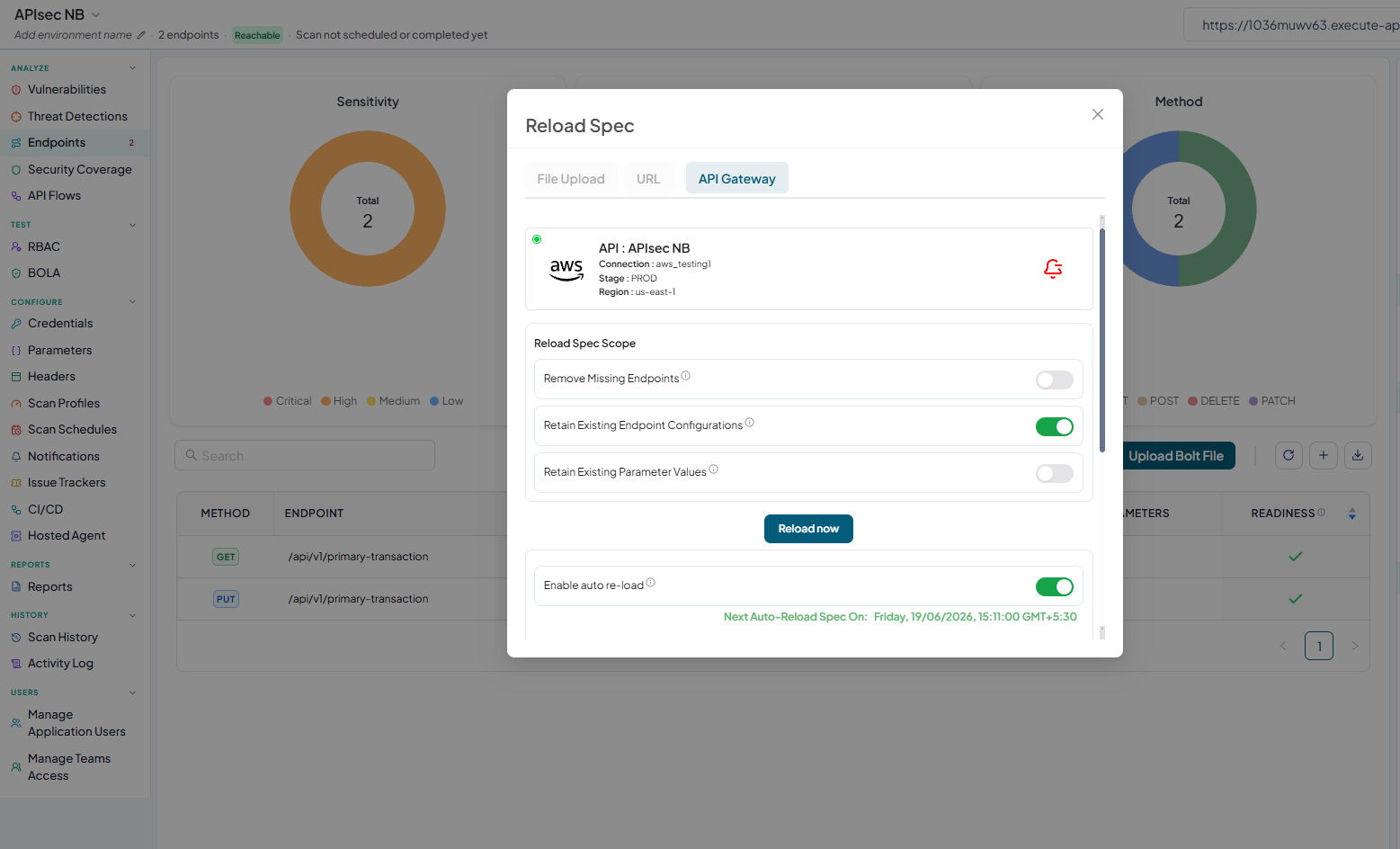Click info icon beside Remove Missing Endpoints
This screenshot has width=1400, height=849.
click(x=685, y=376)
